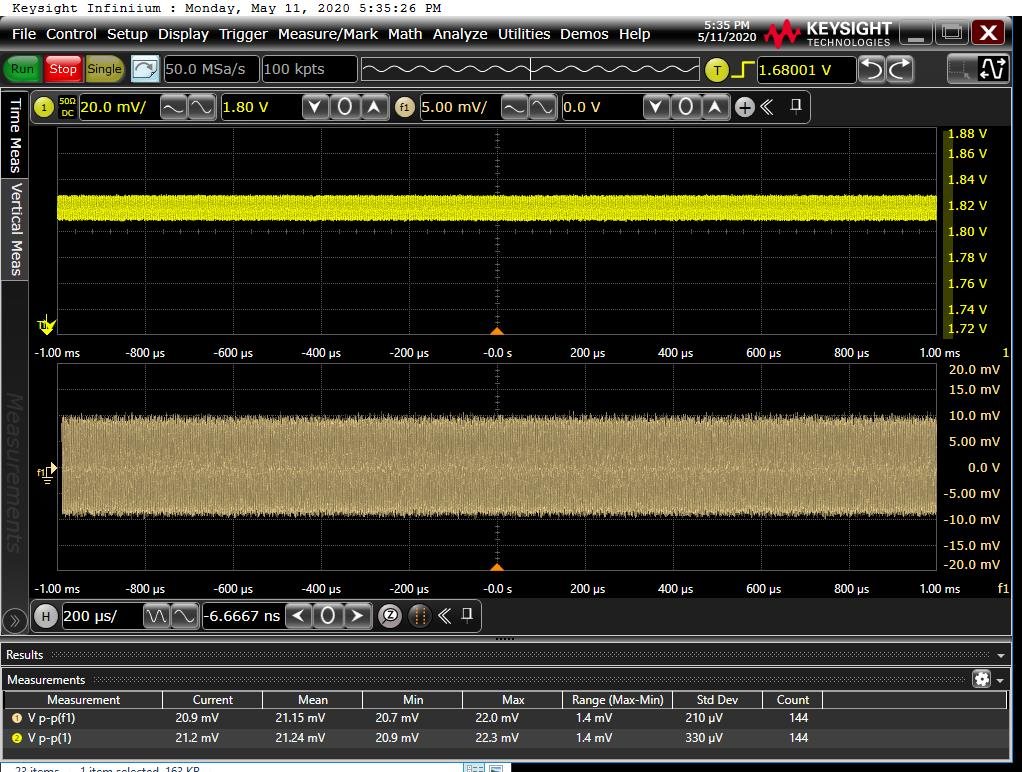1022x772 pixels.
Task: Click the Auto Scale icon next to Single
Action: [x=145, y=69]
